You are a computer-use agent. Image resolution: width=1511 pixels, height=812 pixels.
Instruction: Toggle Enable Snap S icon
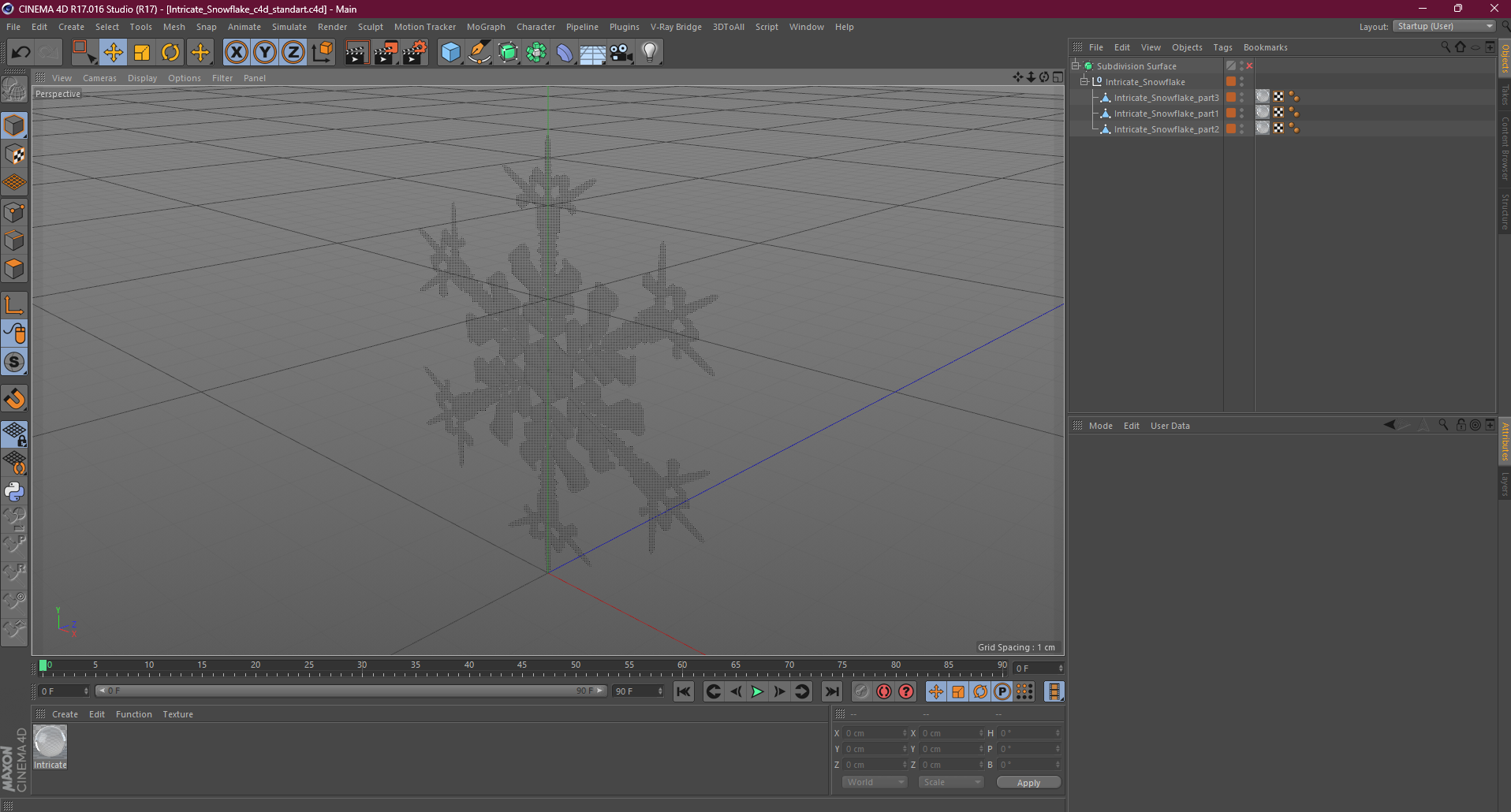pyautogui.click(x=14, y=362)
